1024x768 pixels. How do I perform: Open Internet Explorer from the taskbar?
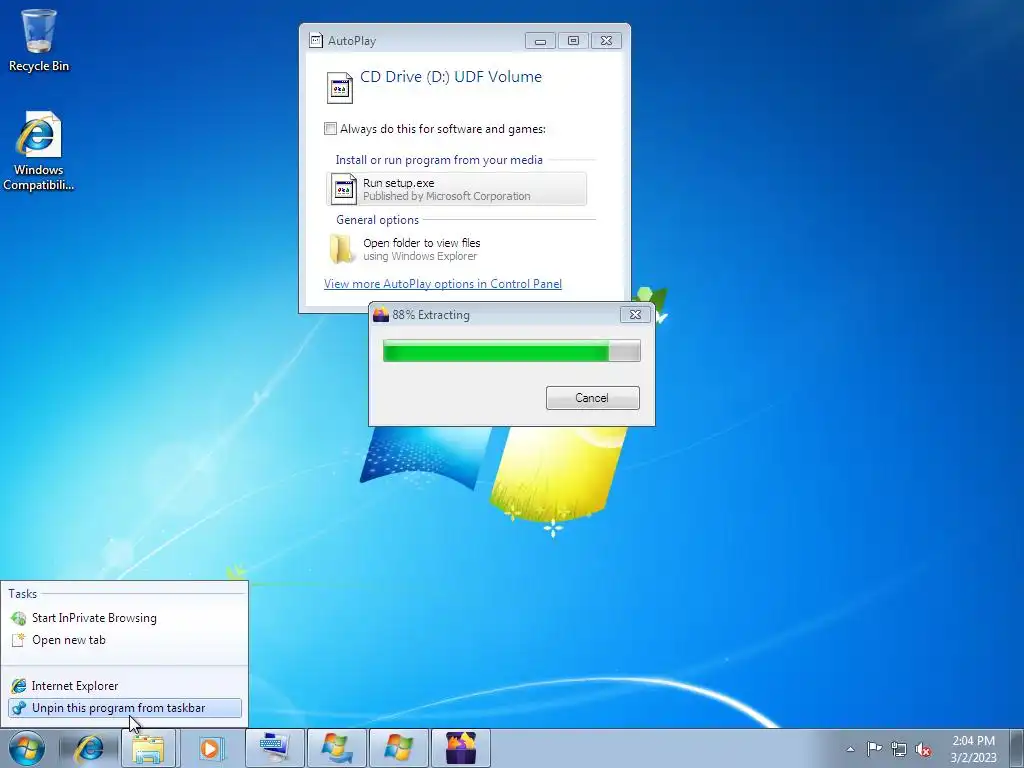(89, 748)
